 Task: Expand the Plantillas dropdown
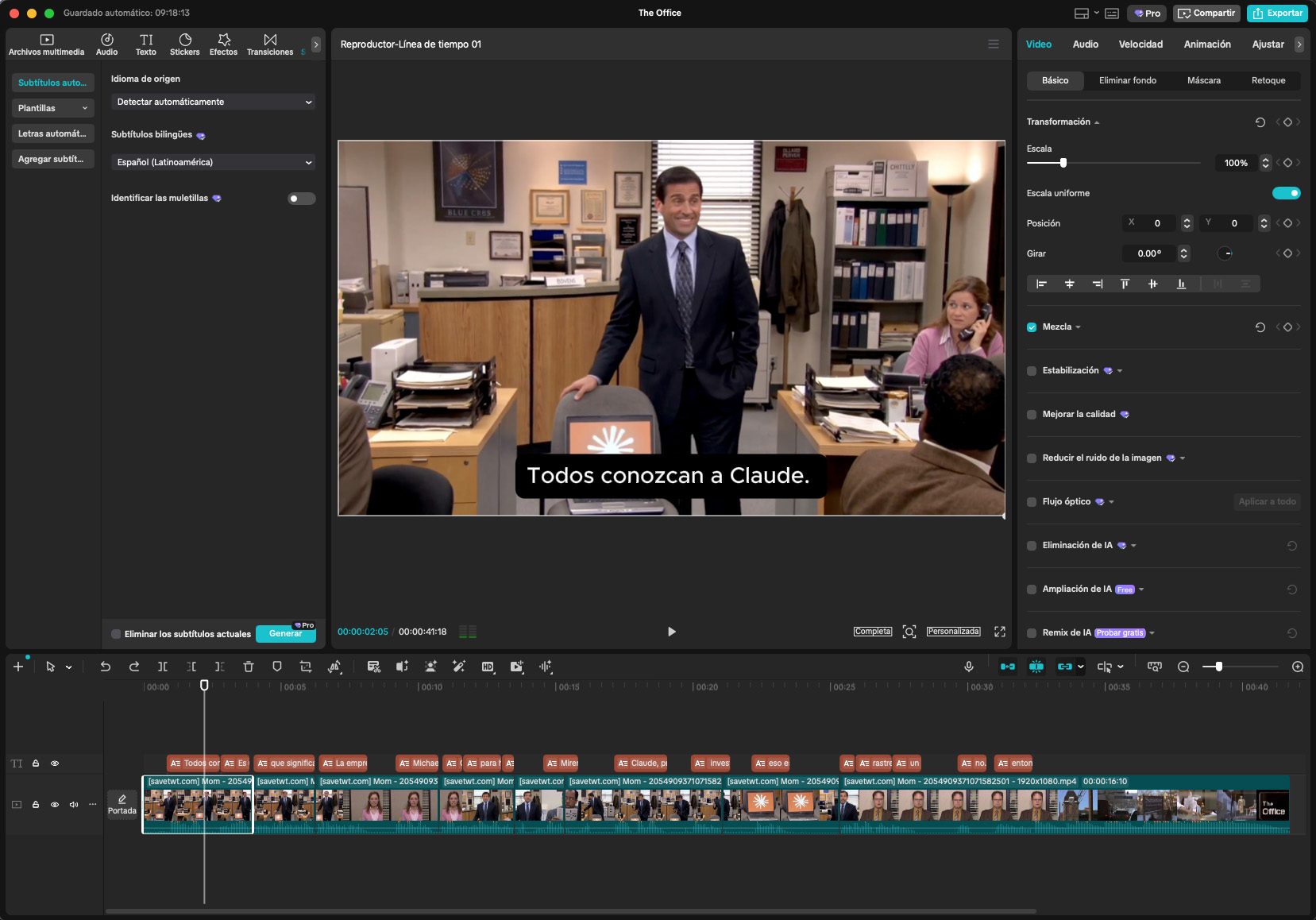[x=52, y=108]
